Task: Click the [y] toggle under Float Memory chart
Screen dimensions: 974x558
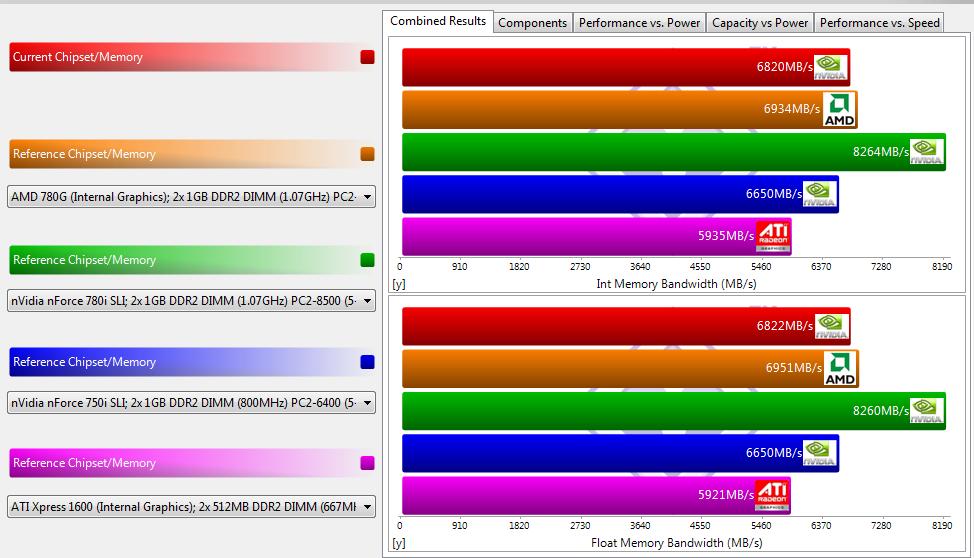Action: click(x=399, y=543)
